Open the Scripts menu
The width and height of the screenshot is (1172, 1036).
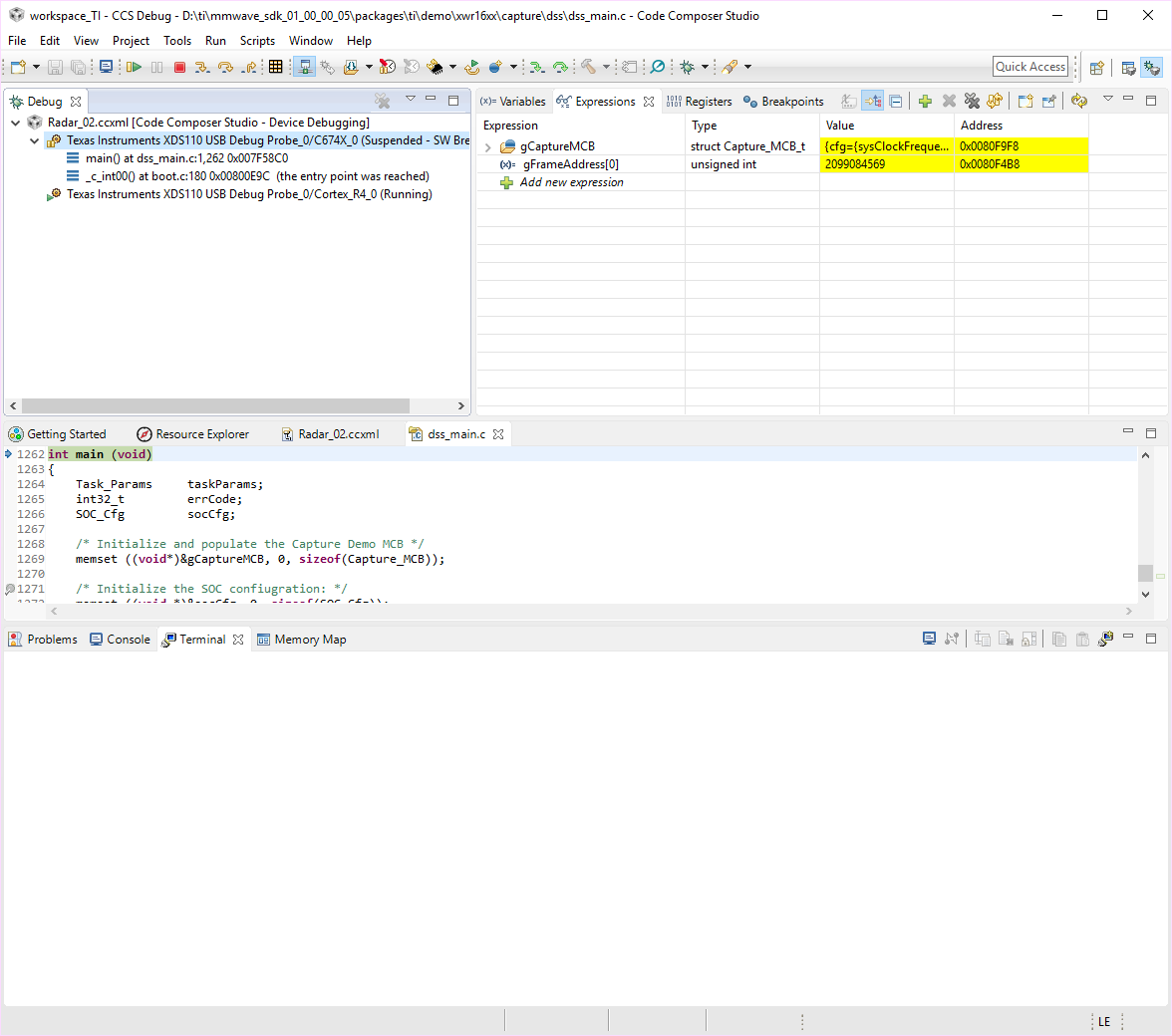[x=257, y=40]
